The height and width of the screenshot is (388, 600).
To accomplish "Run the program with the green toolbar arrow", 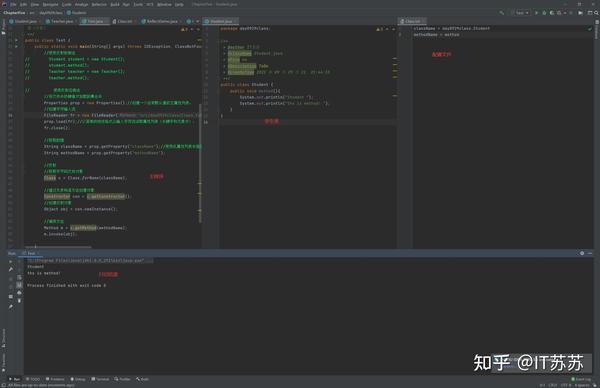I will pos(536,13).
